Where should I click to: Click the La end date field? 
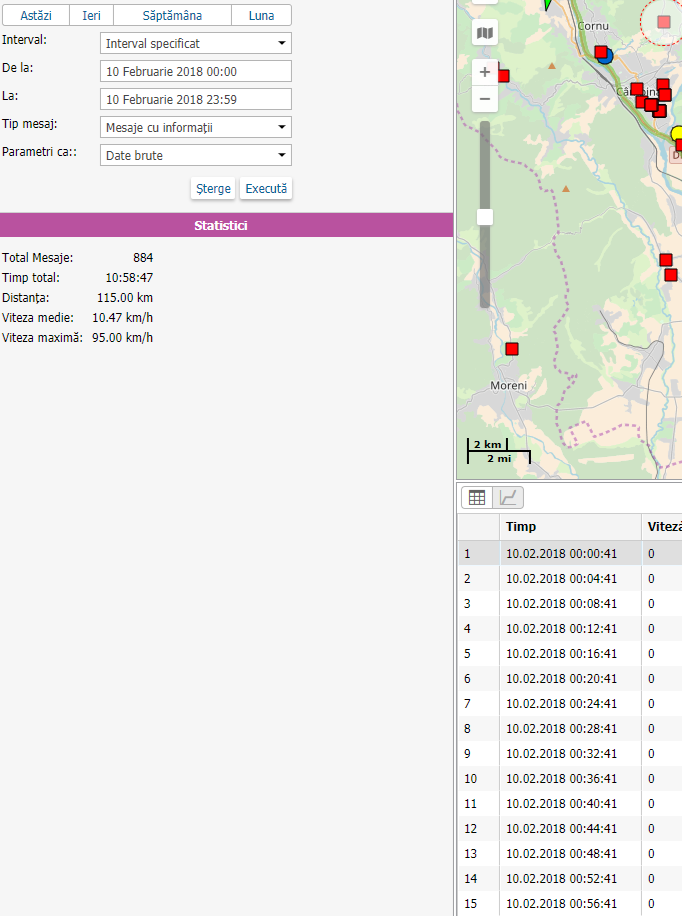[196, 99]
